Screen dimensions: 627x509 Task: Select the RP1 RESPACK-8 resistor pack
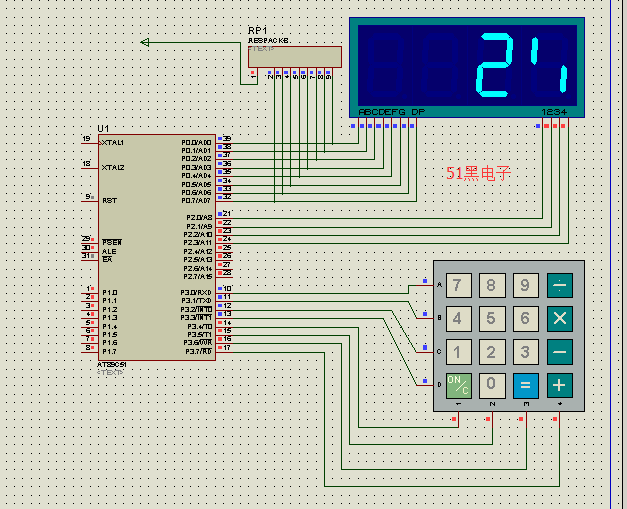[295, 57]
